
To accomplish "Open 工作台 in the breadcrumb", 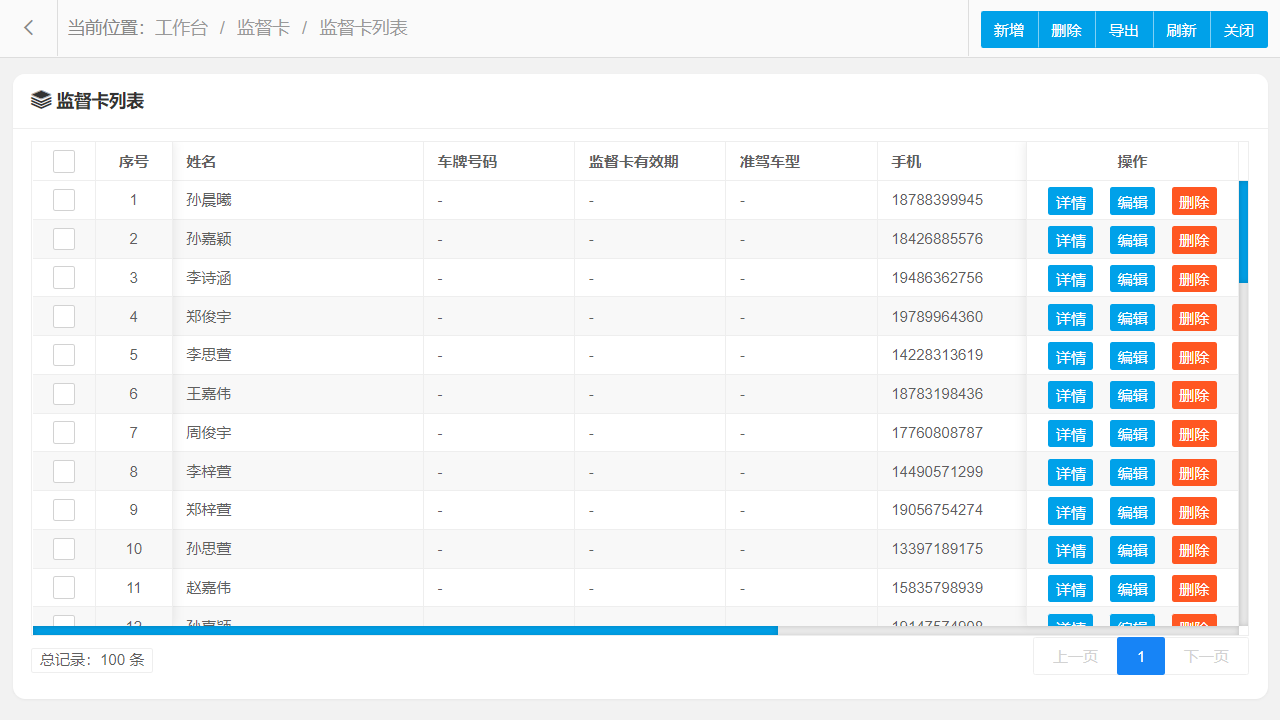I will coord(181,28).
